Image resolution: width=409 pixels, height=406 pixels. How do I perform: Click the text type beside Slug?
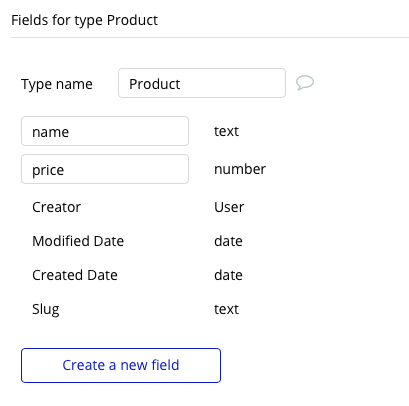(226, 309)
